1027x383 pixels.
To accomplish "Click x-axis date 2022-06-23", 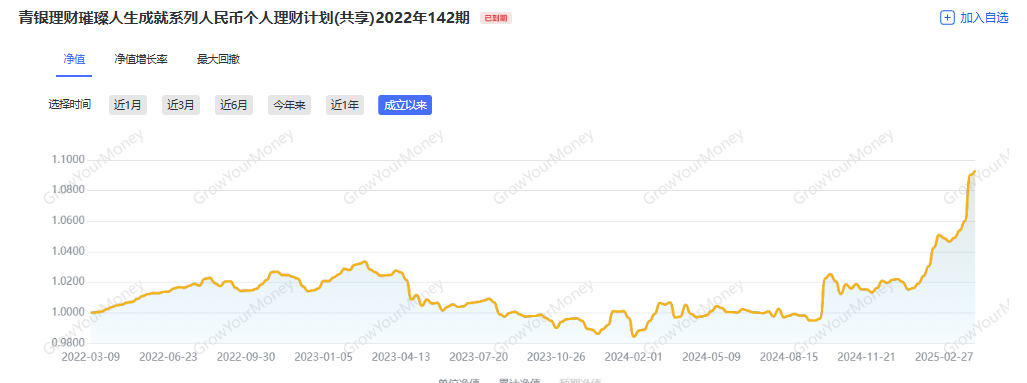I will pos(169,357).
